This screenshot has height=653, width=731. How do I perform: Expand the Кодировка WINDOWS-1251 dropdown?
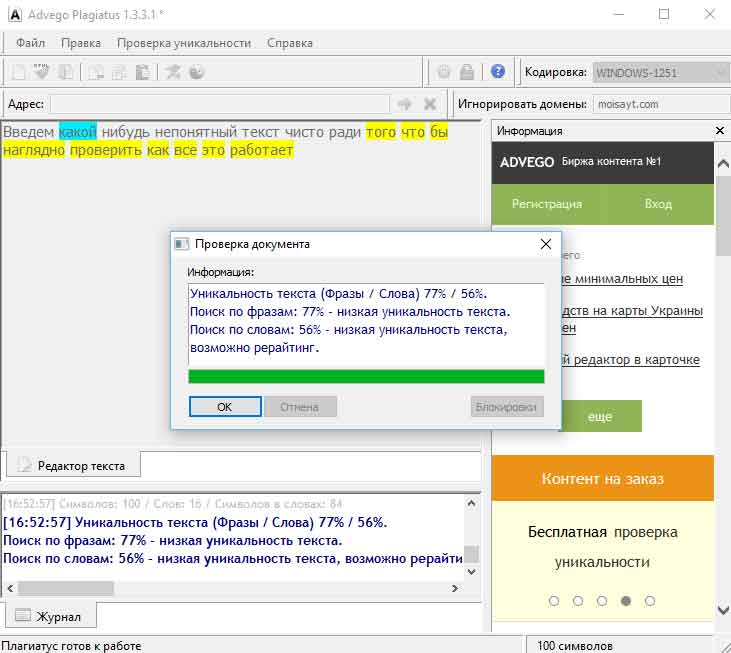660,73
